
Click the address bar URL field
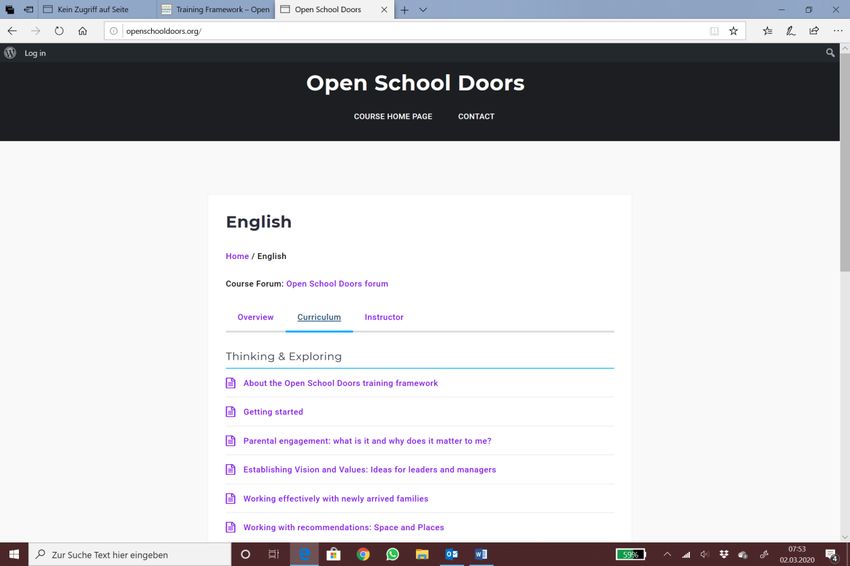click(412, 31)
